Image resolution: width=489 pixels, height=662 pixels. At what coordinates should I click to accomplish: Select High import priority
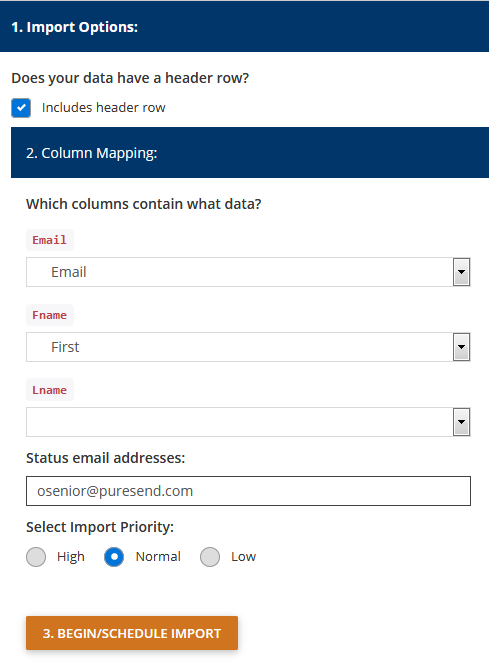point(36,557)
